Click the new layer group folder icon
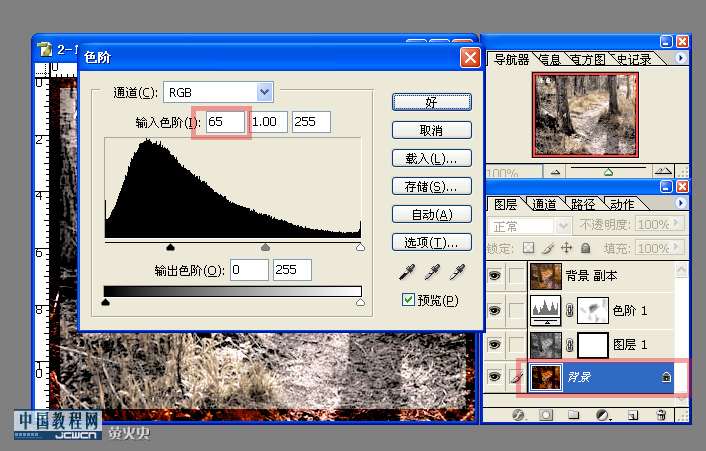706x451 pixels. click(x=573, y=415)
